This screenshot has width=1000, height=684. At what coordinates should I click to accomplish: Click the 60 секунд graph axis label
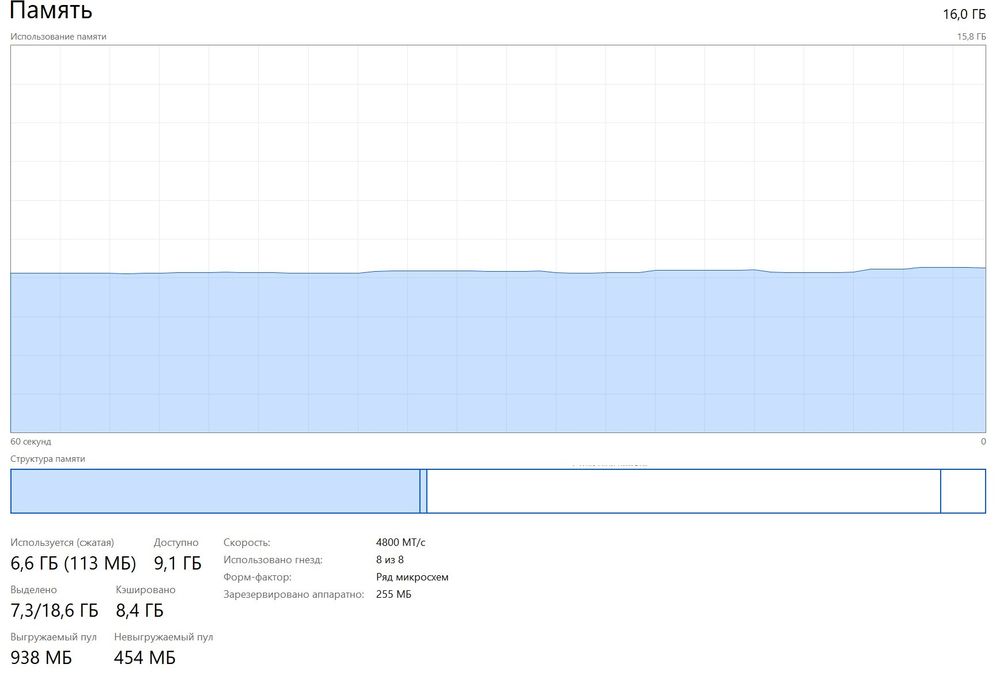pos(31,441)
